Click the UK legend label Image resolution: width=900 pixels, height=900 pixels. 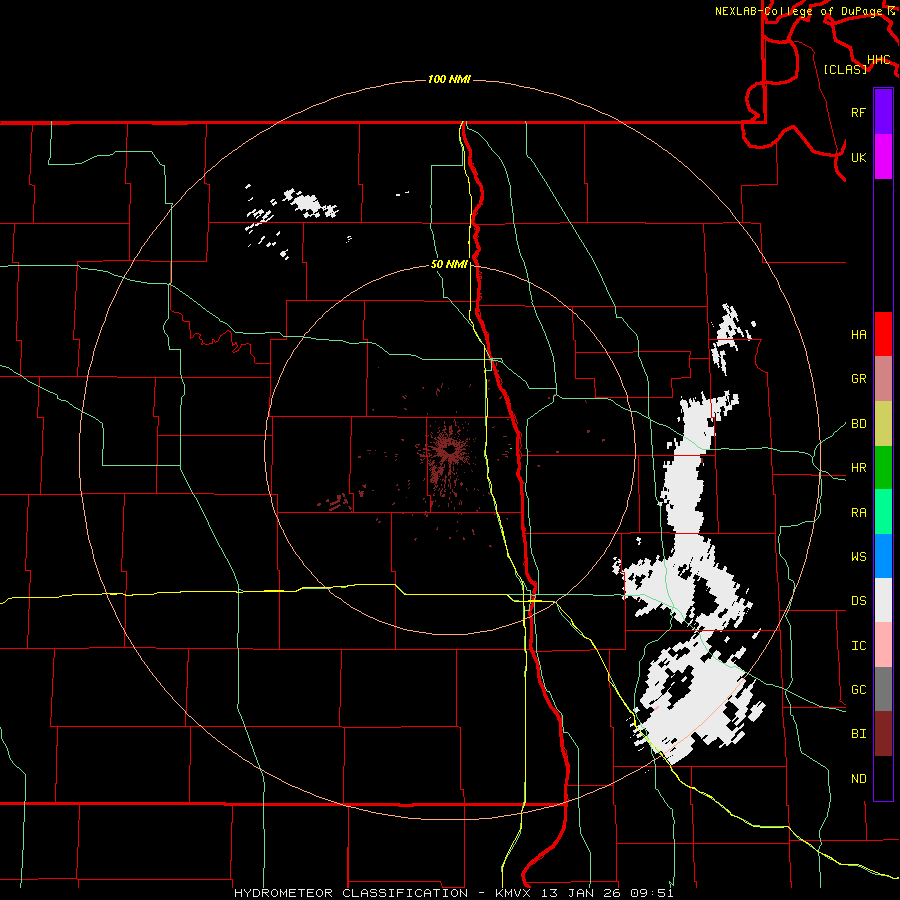(858, 157)
